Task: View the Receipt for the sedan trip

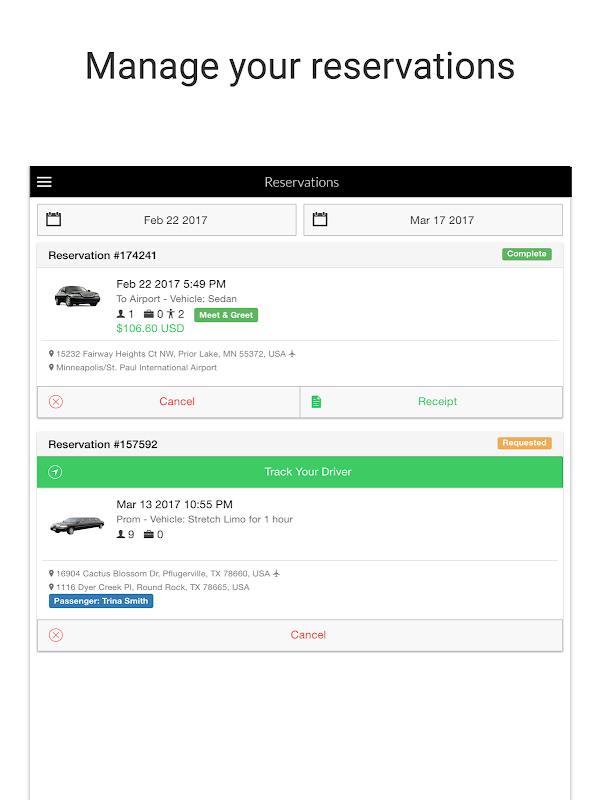Action: click(x=437, y=402)
